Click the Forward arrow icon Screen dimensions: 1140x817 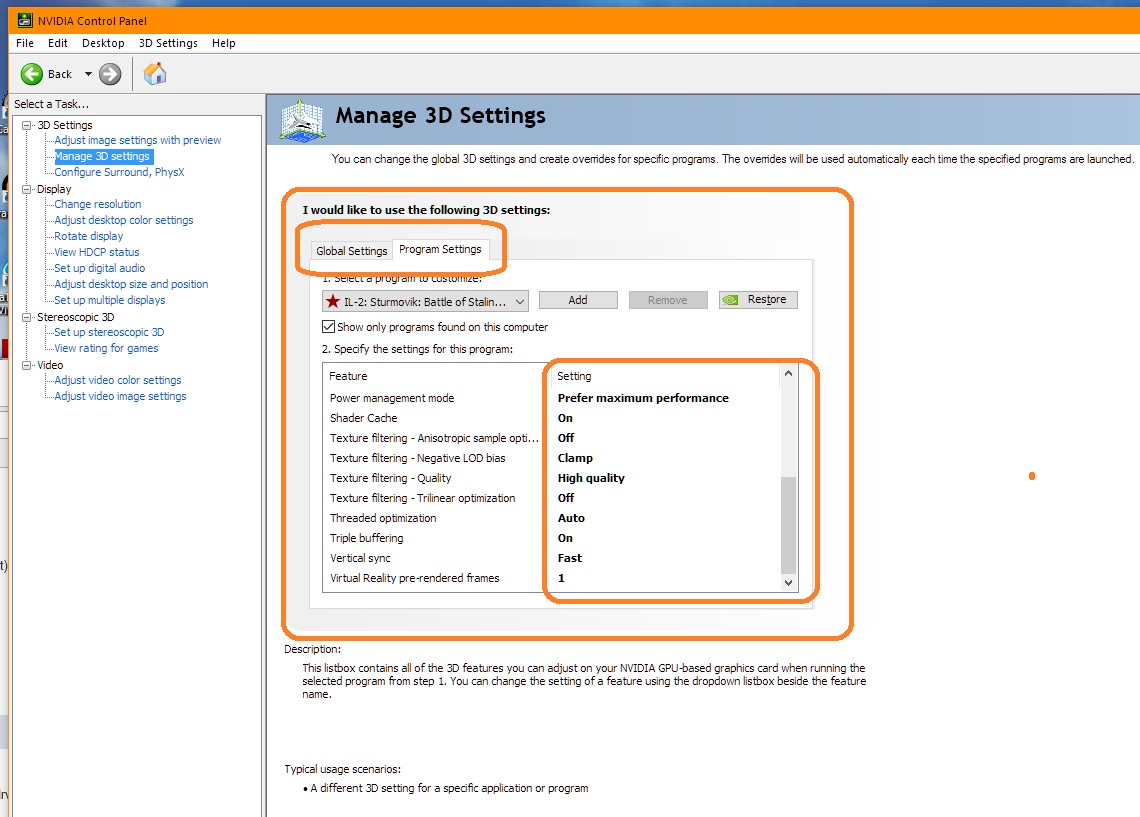[x=110, y=74]
